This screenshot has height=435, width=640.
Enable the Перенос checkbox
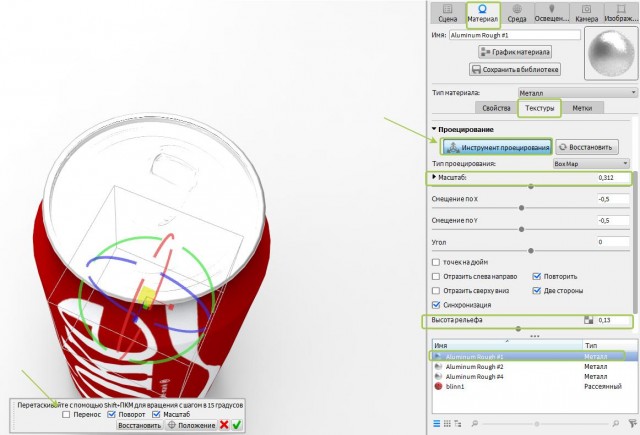[x=67, y=413]
